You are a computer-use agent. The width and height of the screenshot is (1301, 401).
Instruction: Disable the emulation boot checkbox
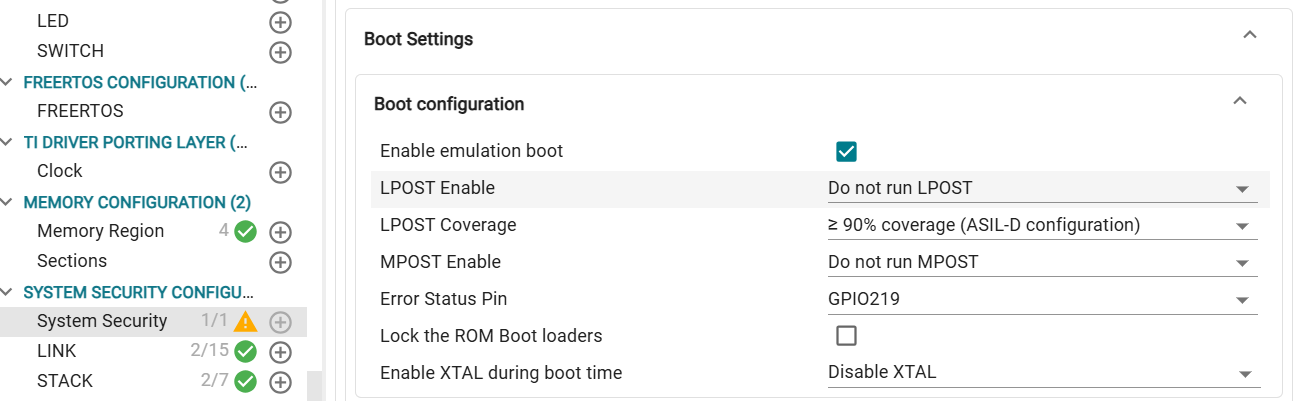point(846,152)
